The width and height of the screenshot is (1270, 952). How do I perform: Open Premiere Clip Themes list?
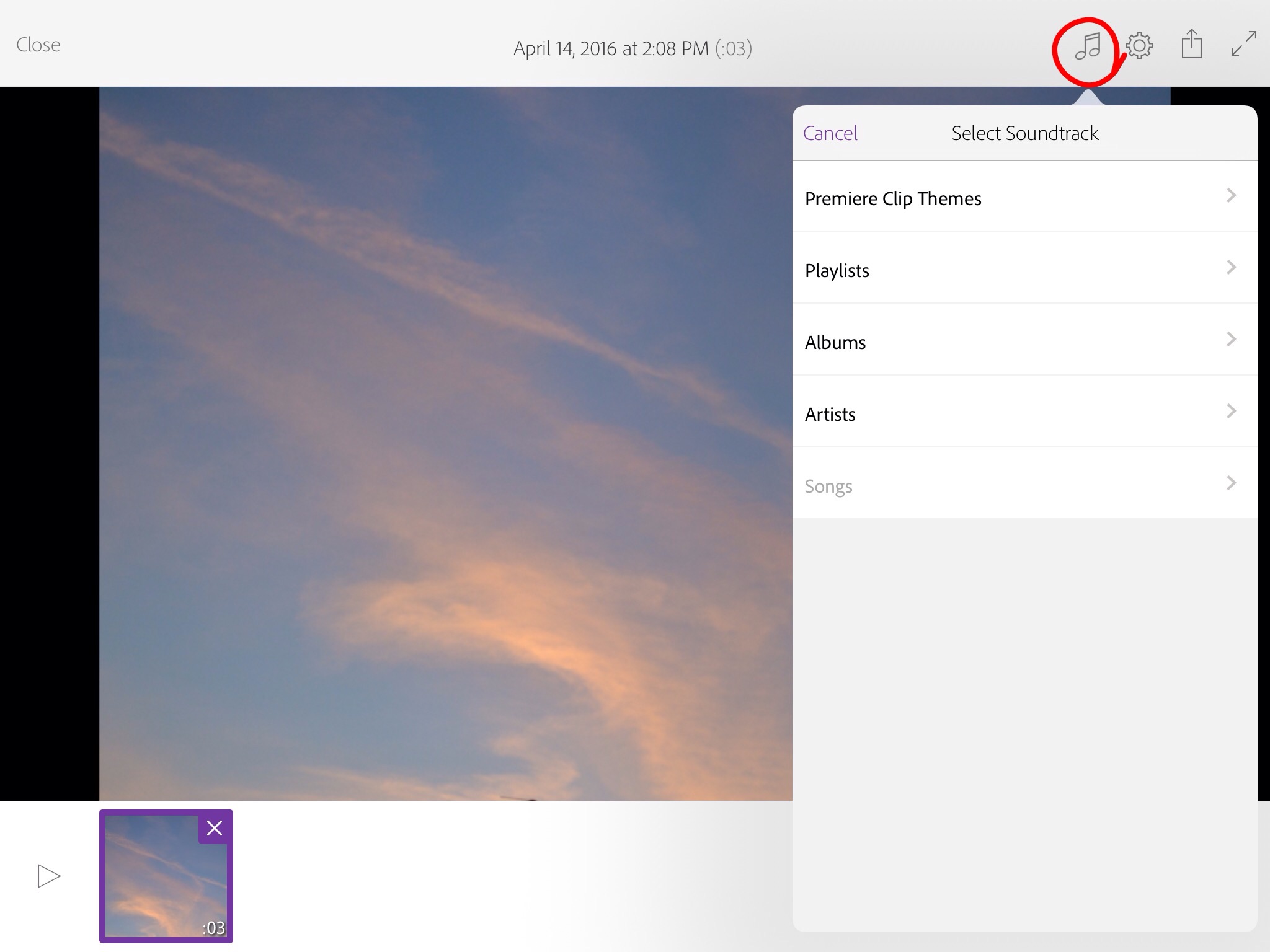pos(893,198)
